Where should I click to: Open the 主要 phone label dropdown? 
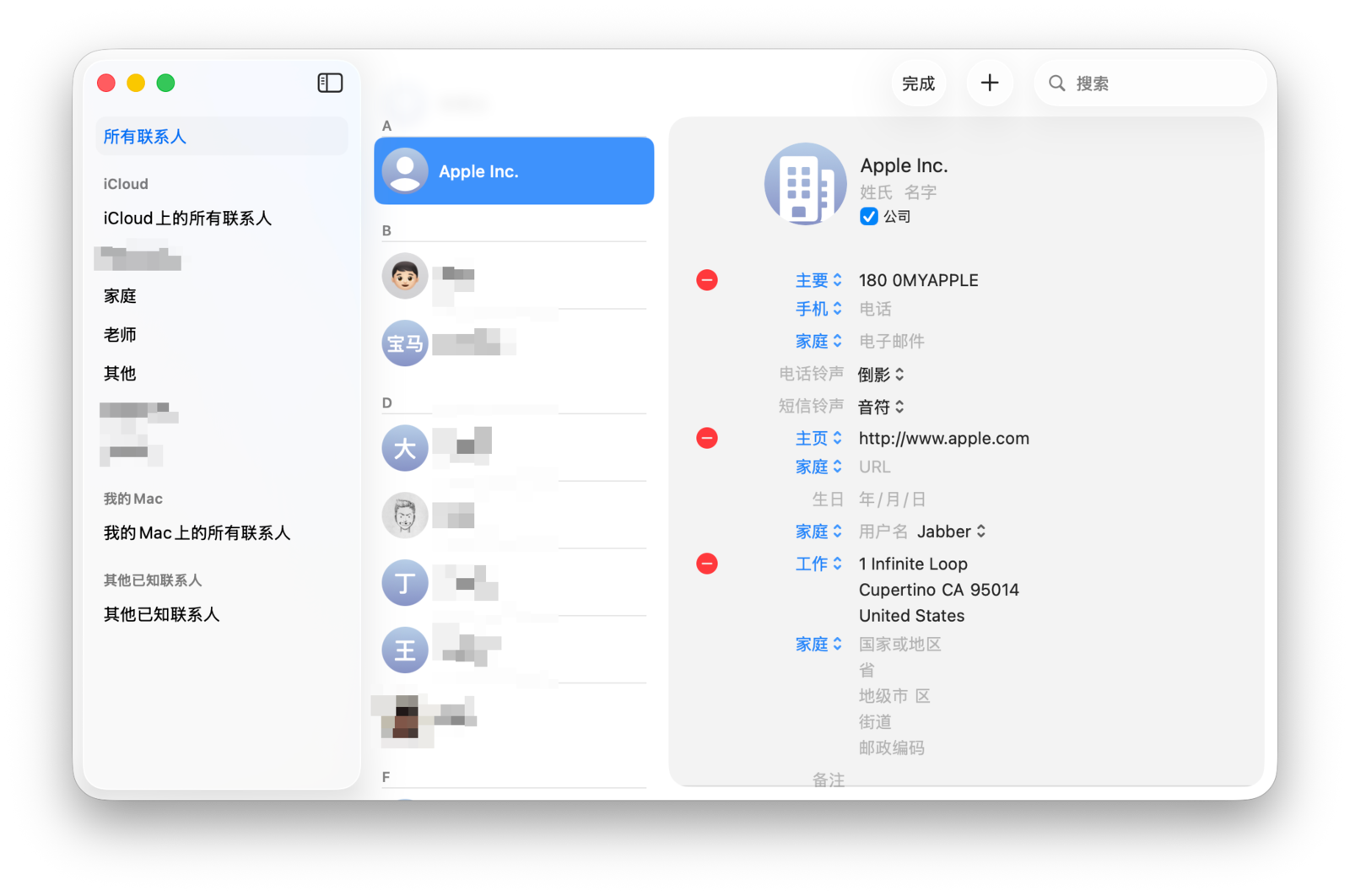818,280
